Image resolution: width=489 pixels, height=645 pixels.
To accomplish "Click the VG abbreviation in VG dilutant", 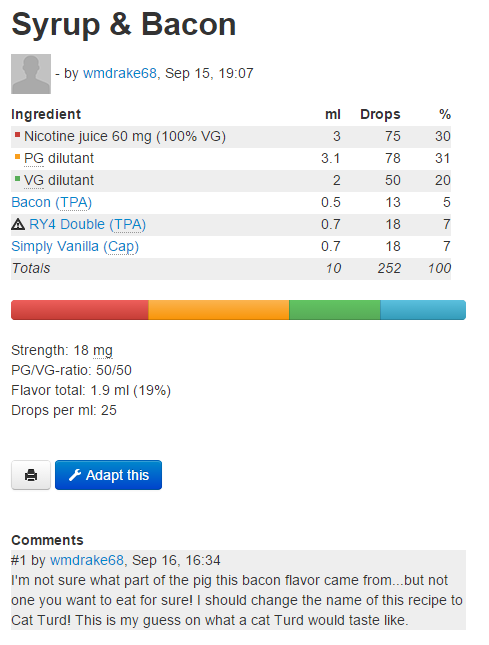I will coord(34,181).
